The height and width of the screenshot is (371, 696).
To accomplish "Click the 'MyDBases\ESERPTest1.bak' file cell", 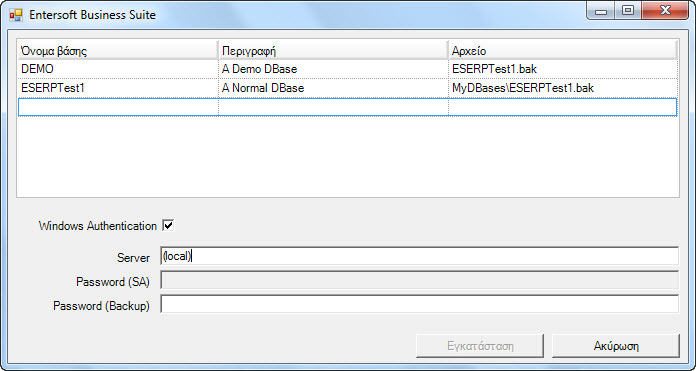I will tap(563, 88).
